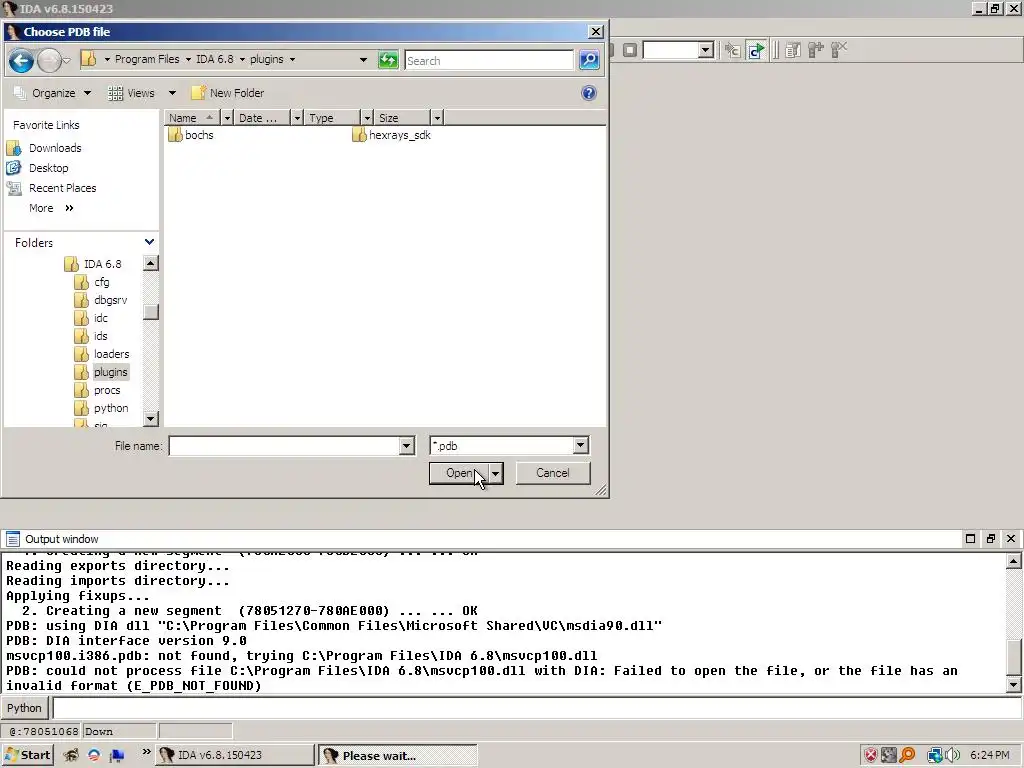Click the greyed step-into C icon in IDA toolbar
The width and height of the screenshot is (1024, 768).
coord(733,50)
